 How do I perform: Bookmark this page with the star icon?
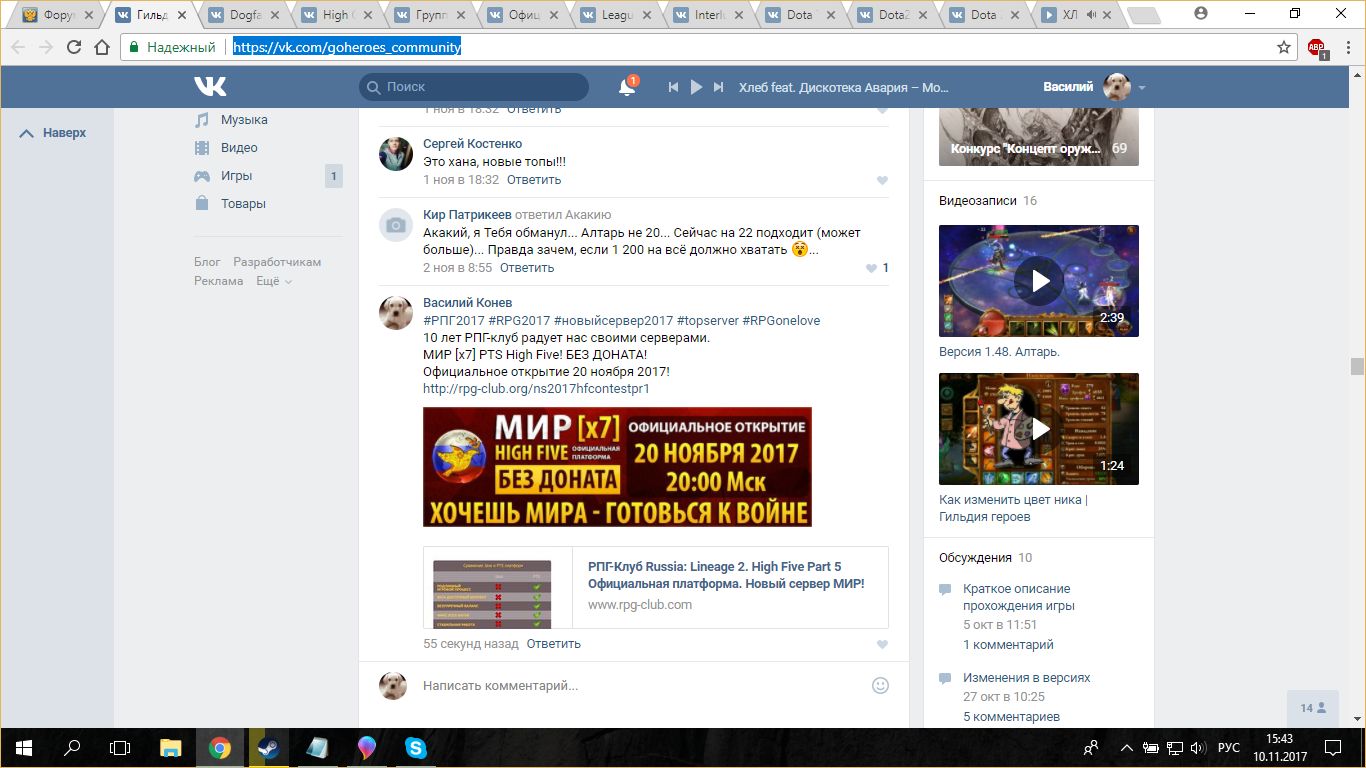pyautogui.click(x=1284, y=47)
